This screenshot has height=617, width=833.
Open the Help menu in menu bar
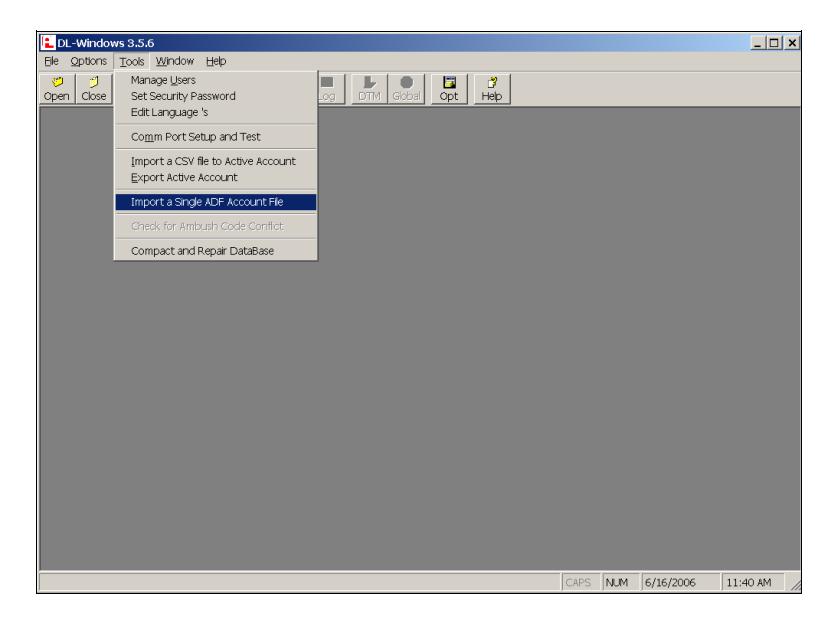[216, 61]
